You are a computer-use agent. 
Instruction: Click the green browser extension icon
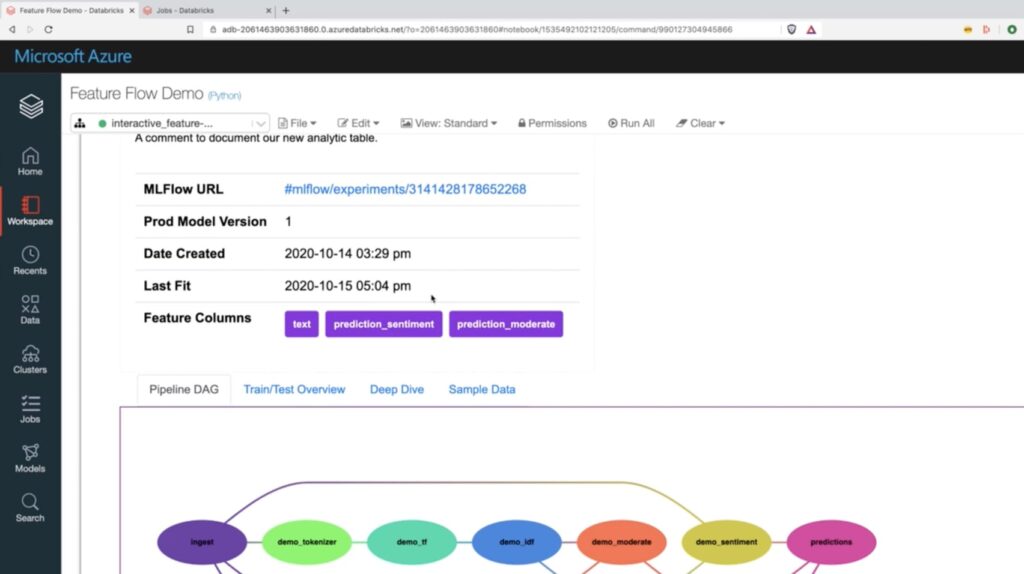pos(1012,29)
